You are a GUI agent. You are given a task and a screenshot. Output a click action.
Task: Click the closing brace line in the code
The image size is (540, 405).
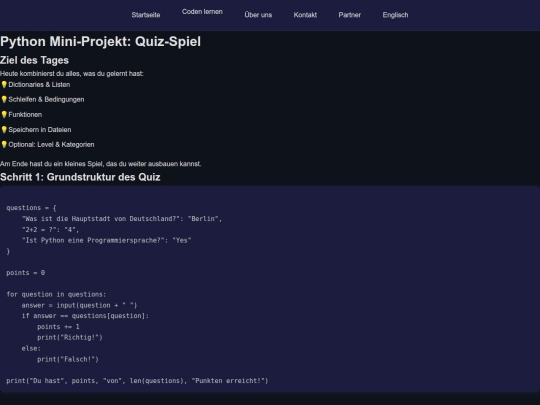(8, 251)
